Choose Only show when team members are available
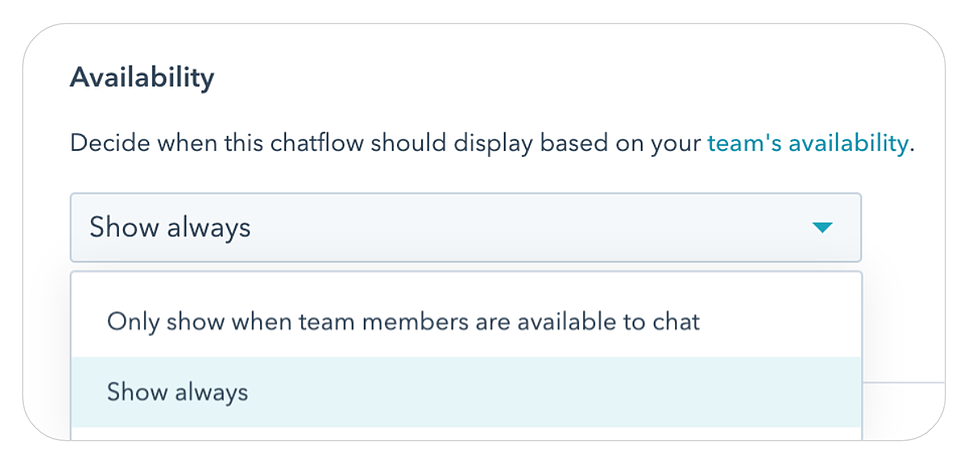Image resolution: width=964 pixels, height=453 pixels. pyautogui.click(x=466, y=321)
